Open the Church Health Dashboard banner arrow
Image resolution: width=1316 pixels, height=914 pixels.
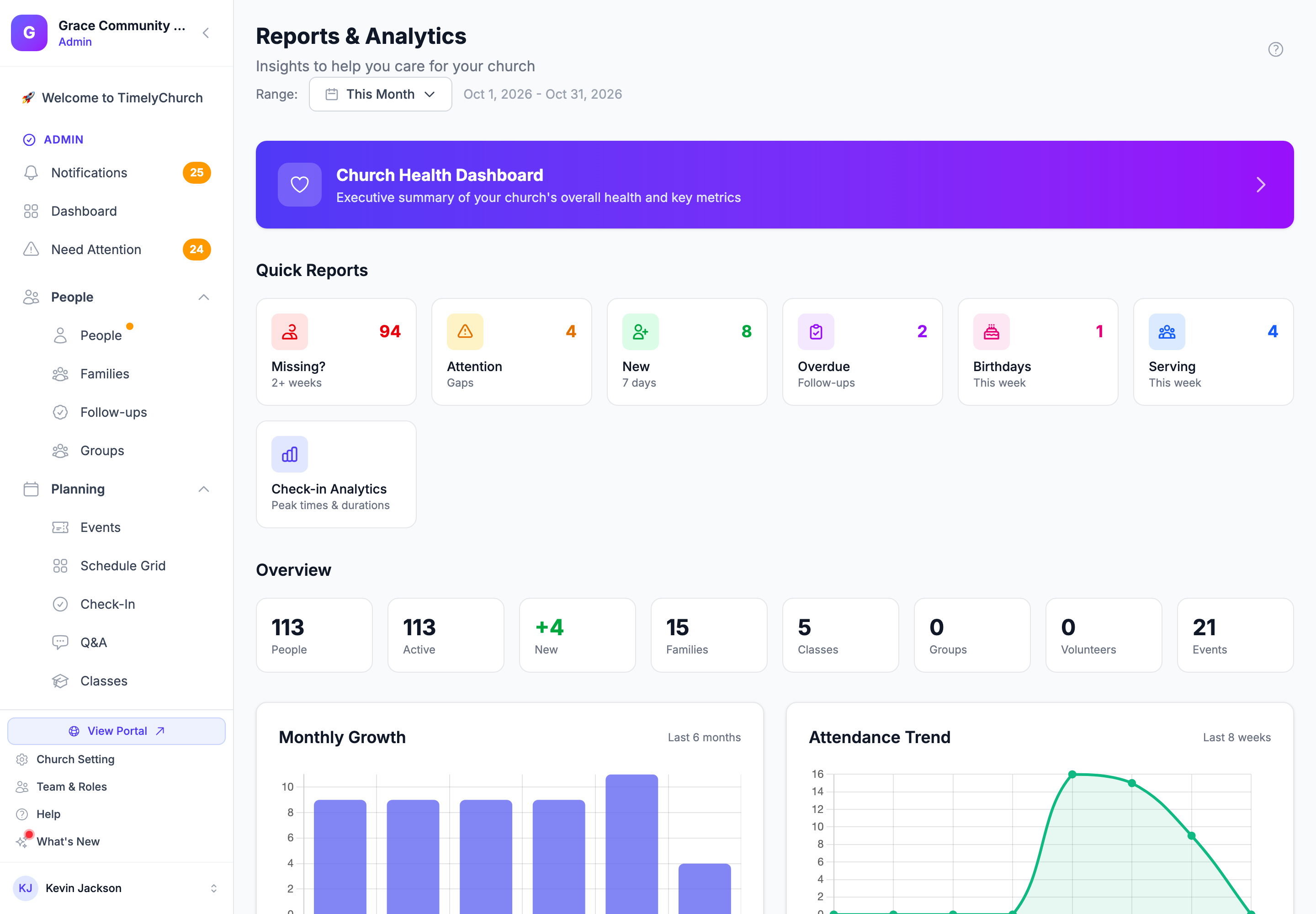pyautogui.click(x=1260, y=185)
